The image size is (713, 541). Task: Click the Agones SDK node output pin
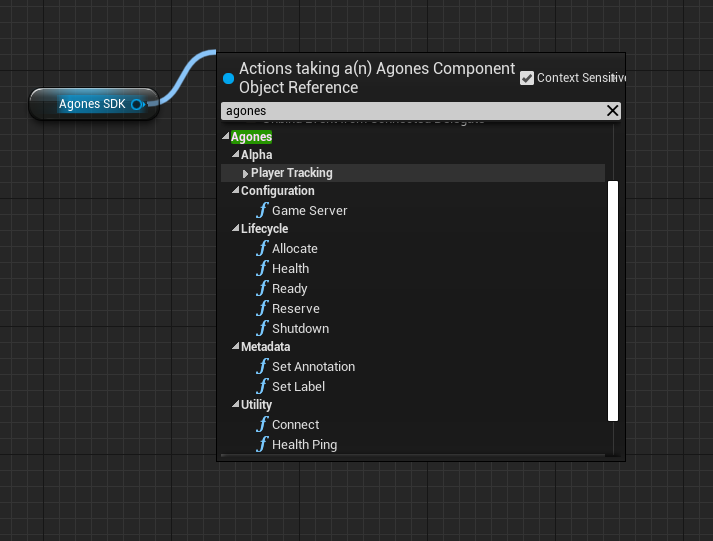138,104
